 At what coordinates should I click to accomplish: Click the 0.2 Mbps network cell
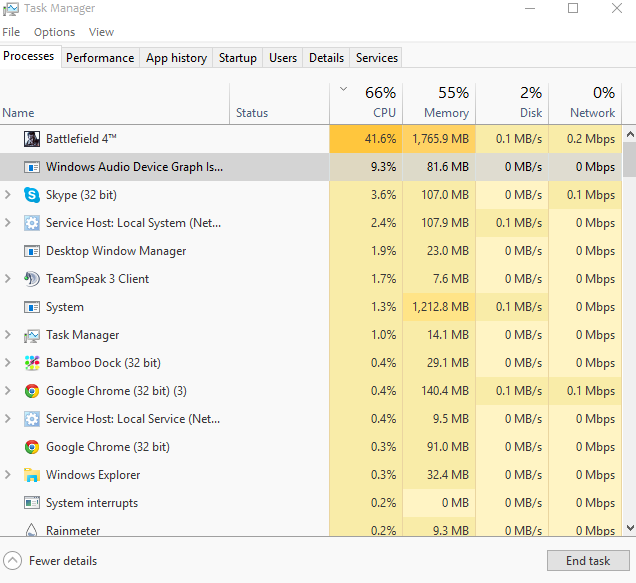click(585, 139)
